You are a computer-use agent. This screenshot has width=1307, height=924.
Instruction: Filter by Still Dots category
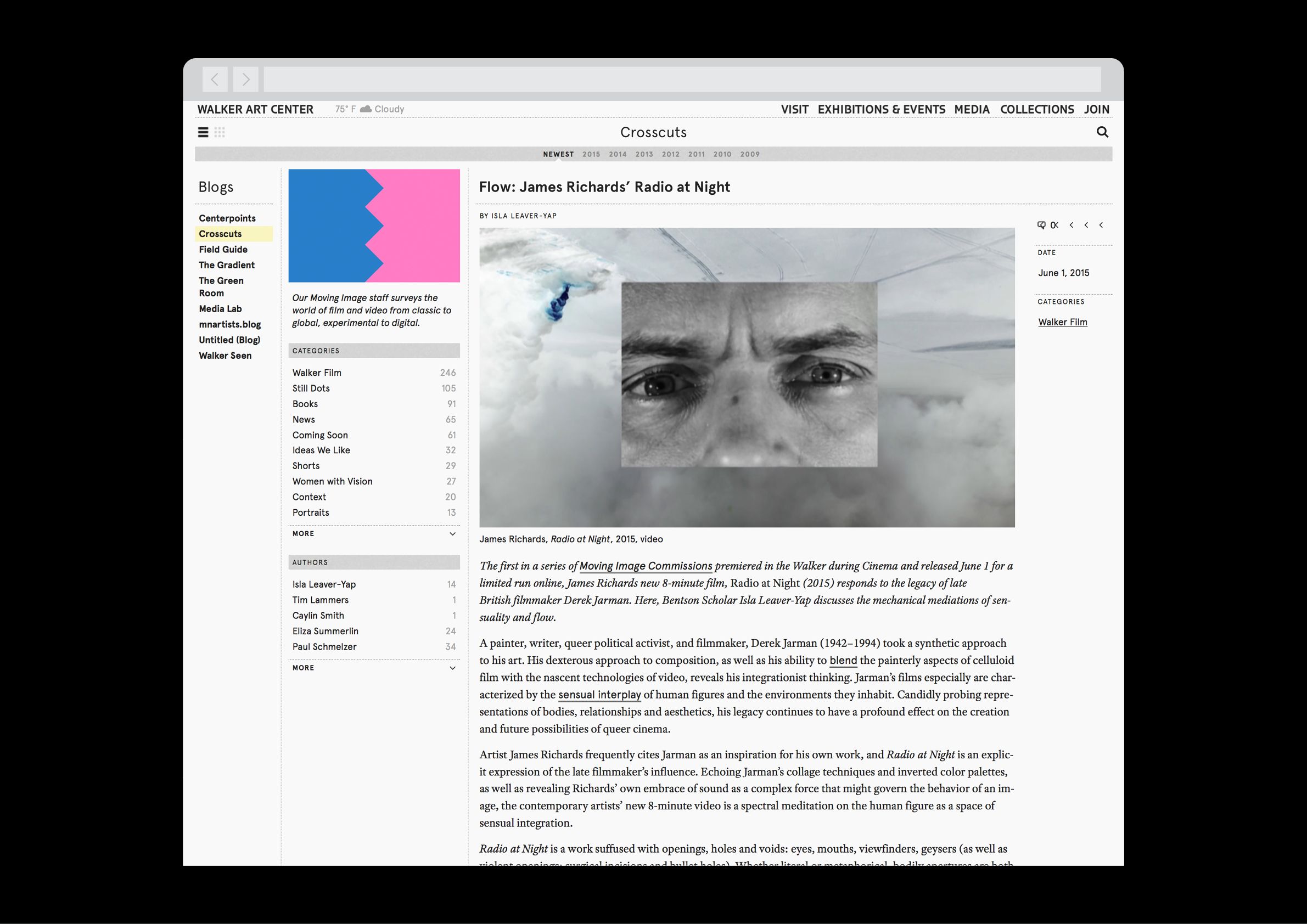coord(311,388)
